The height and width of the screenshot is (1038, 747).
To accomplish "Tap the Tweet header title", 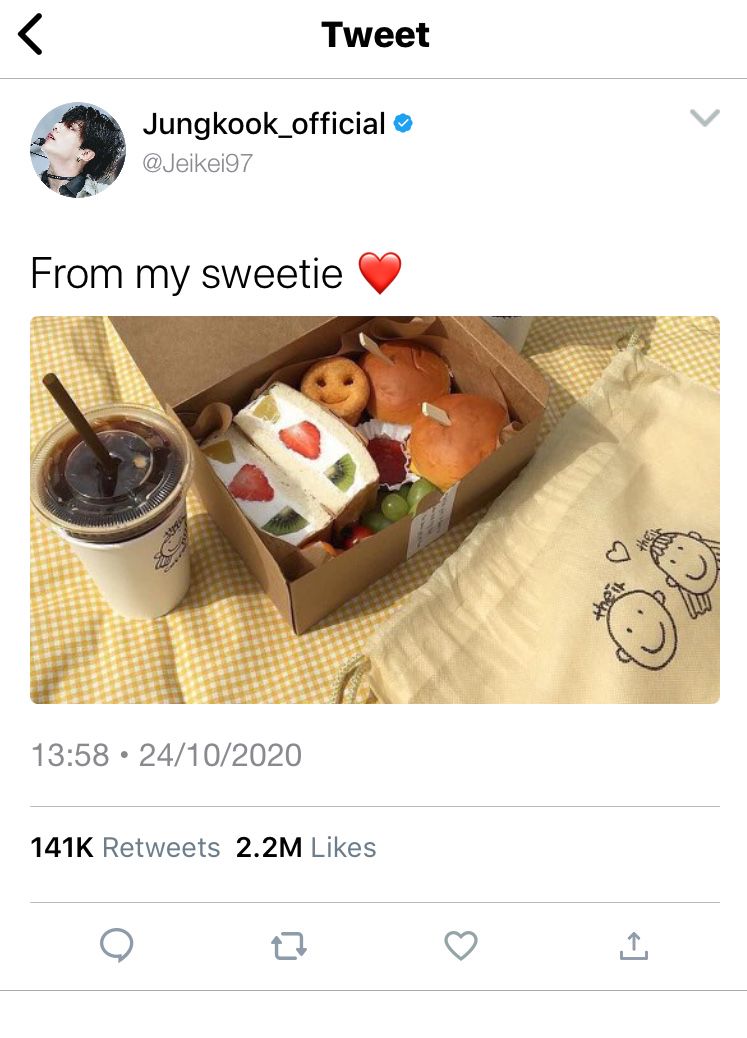I will pyautogui.click(x=375, y=34).
